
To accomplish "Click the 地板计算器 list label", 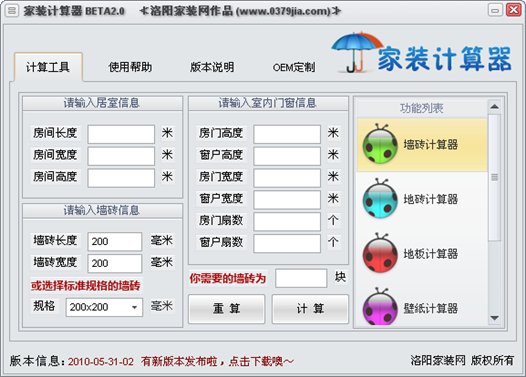I will click(430, 254).
